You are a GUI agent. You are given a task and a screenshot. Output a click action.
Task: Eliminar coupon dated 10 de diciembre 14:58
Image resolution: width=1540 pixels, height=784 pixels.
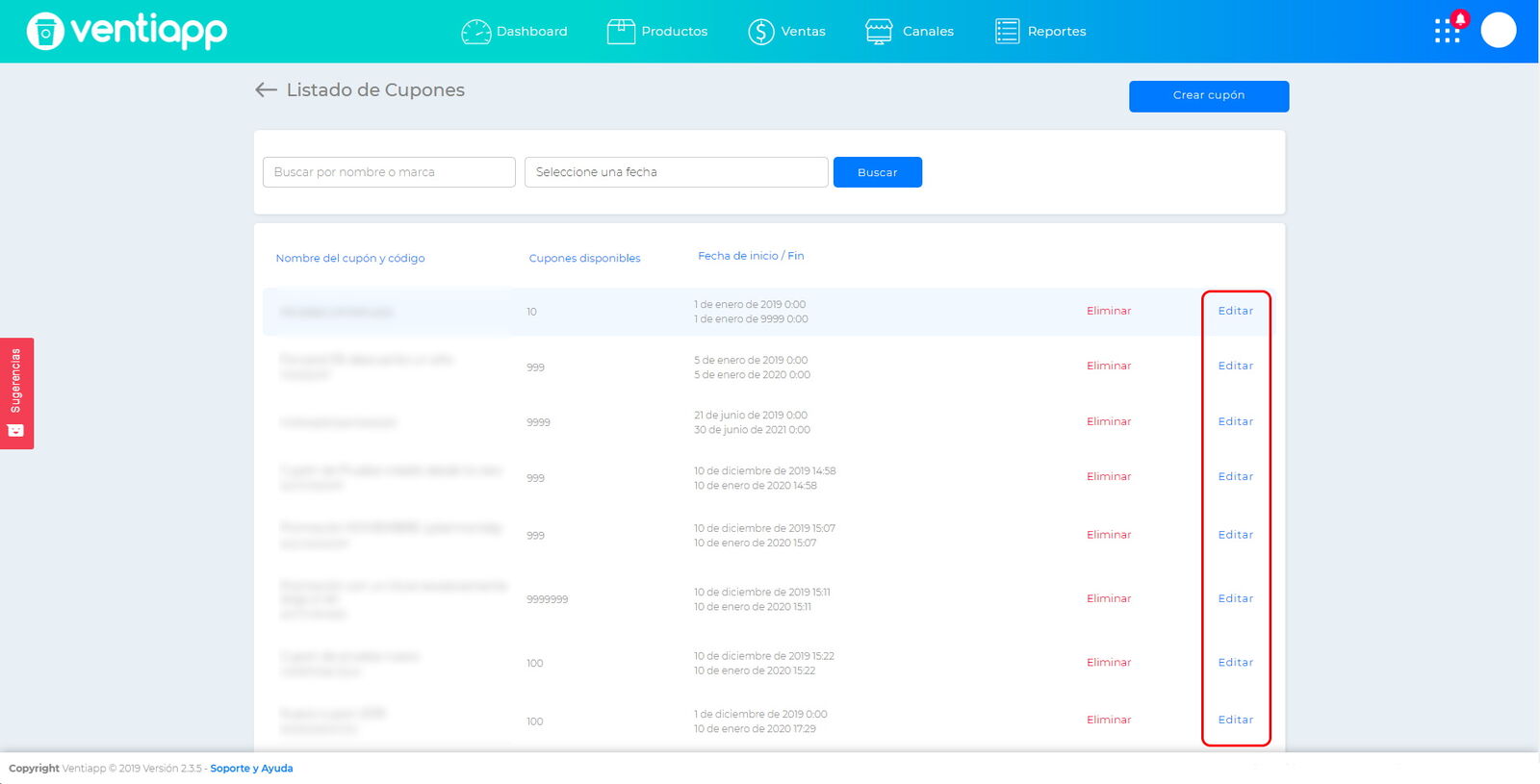(1109, 476)
